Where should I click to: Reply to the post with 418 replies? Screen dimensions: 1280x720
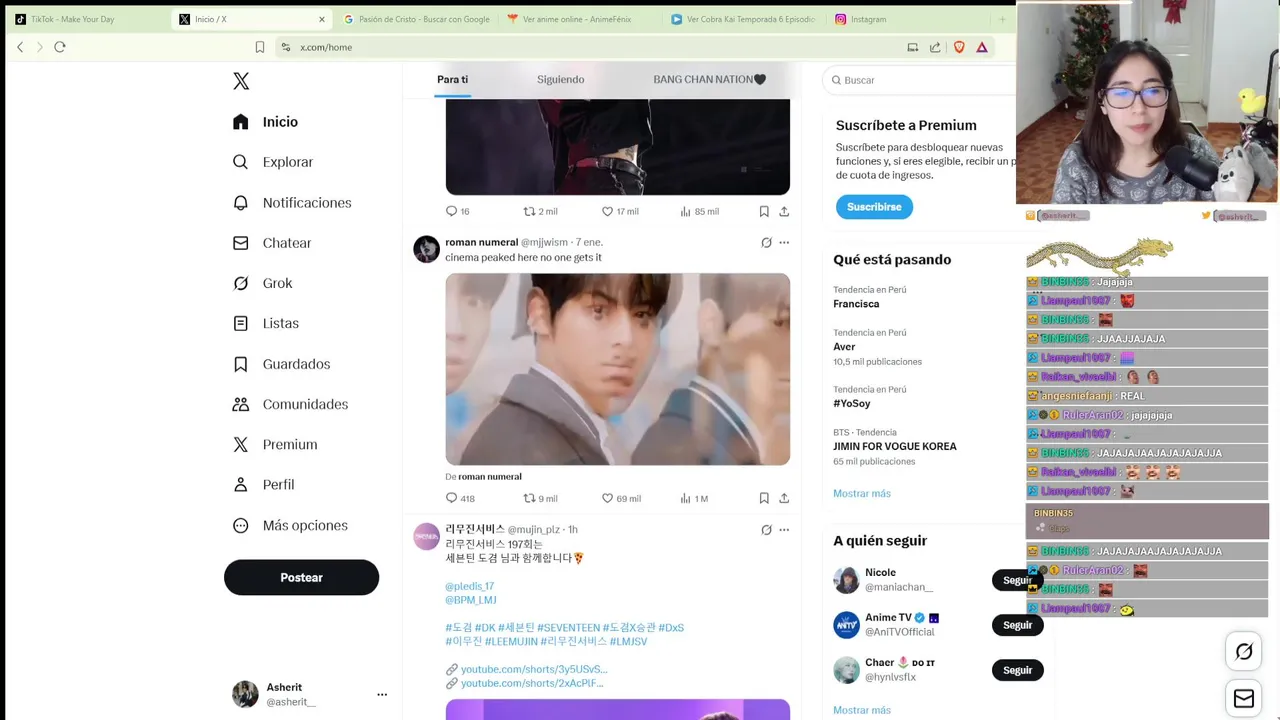460,498
